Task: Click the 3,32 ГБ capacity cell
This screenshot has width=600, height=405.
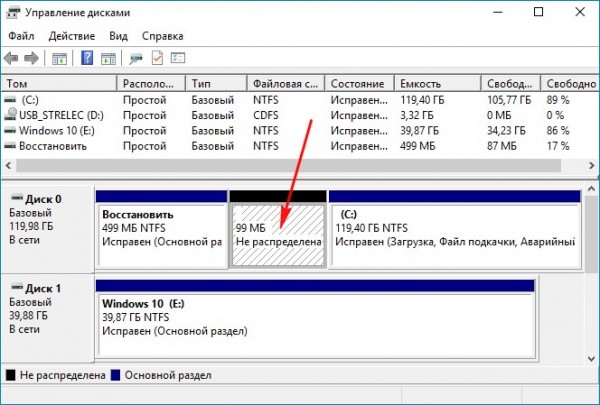Action: click(x=417, y=115)
